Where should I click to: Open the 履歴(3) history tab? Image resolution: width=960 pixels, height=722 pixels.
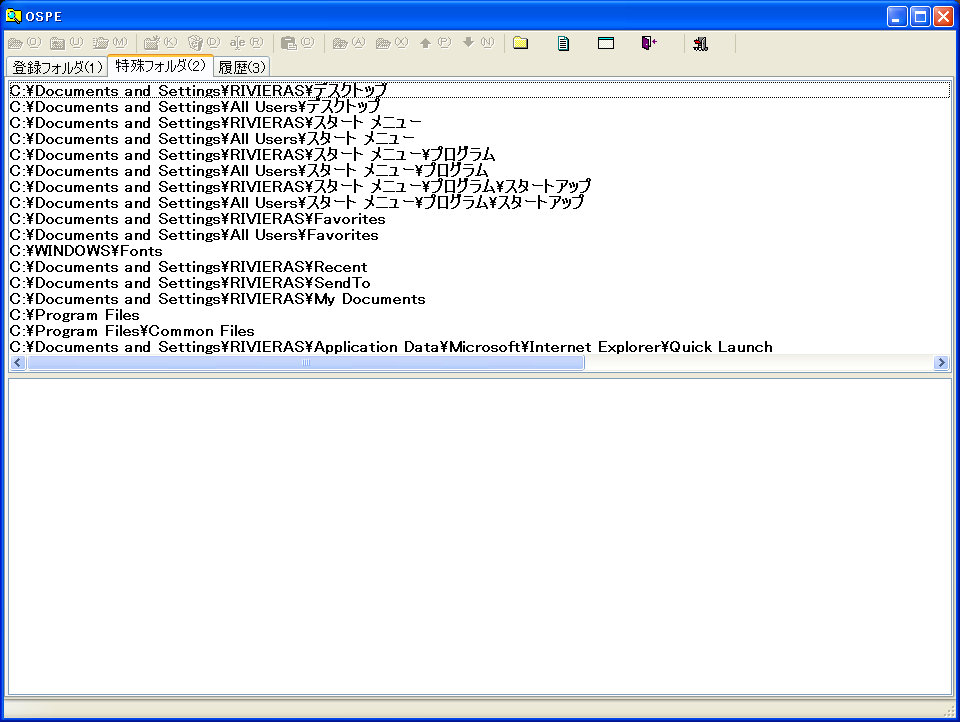pyautogui.click(x=242, y=67)
